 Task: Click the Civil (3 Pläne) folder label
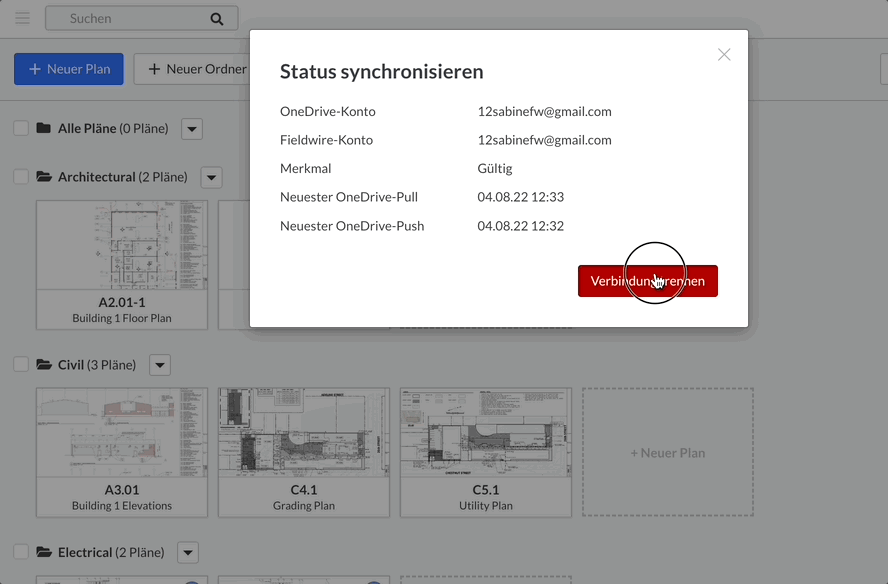[97, 364]
